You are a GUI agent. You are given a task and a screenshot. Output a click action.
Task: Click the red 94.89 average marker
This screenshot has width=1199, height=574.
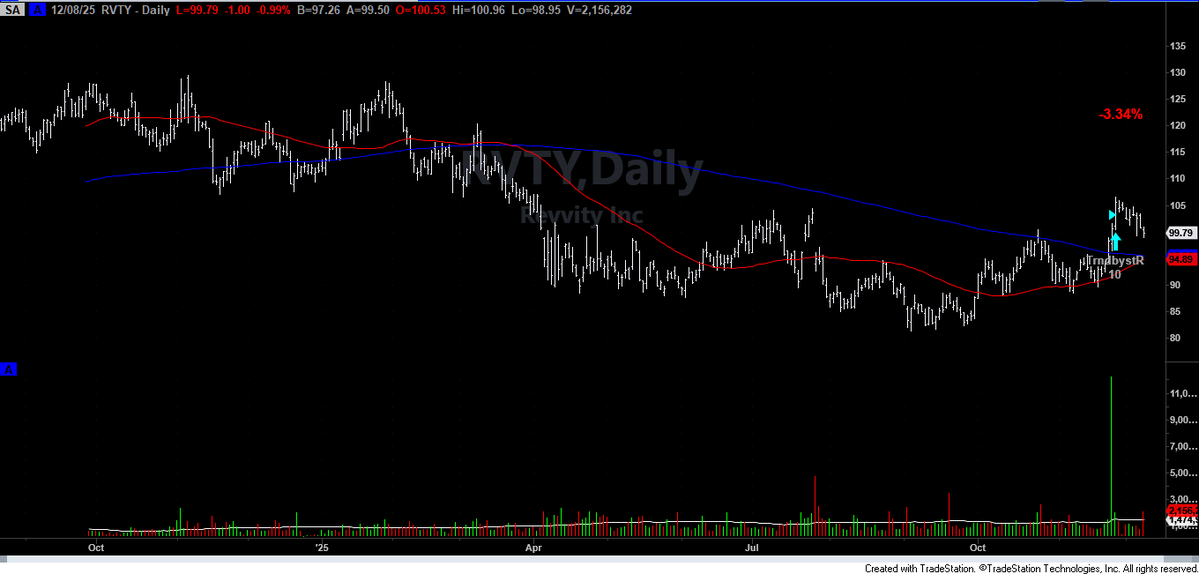(1181, 260)
